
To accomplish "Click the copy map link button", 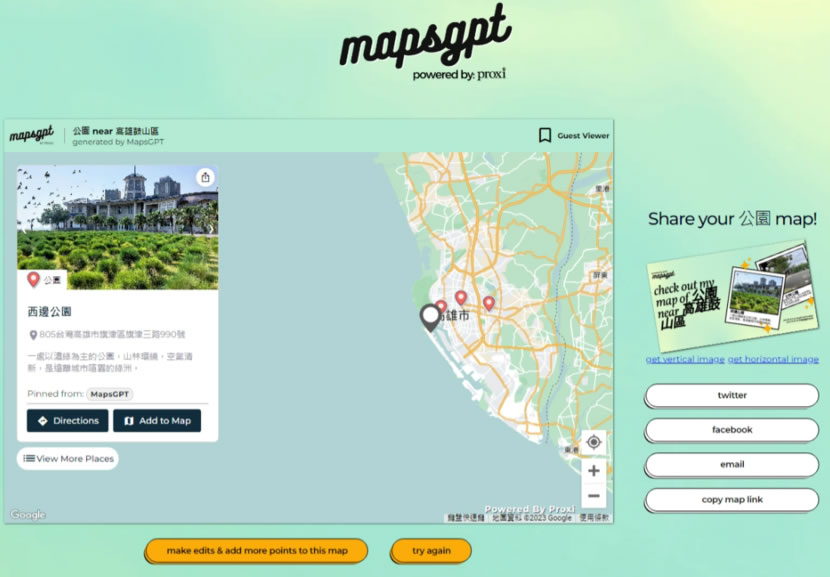I will click(732, 500).
